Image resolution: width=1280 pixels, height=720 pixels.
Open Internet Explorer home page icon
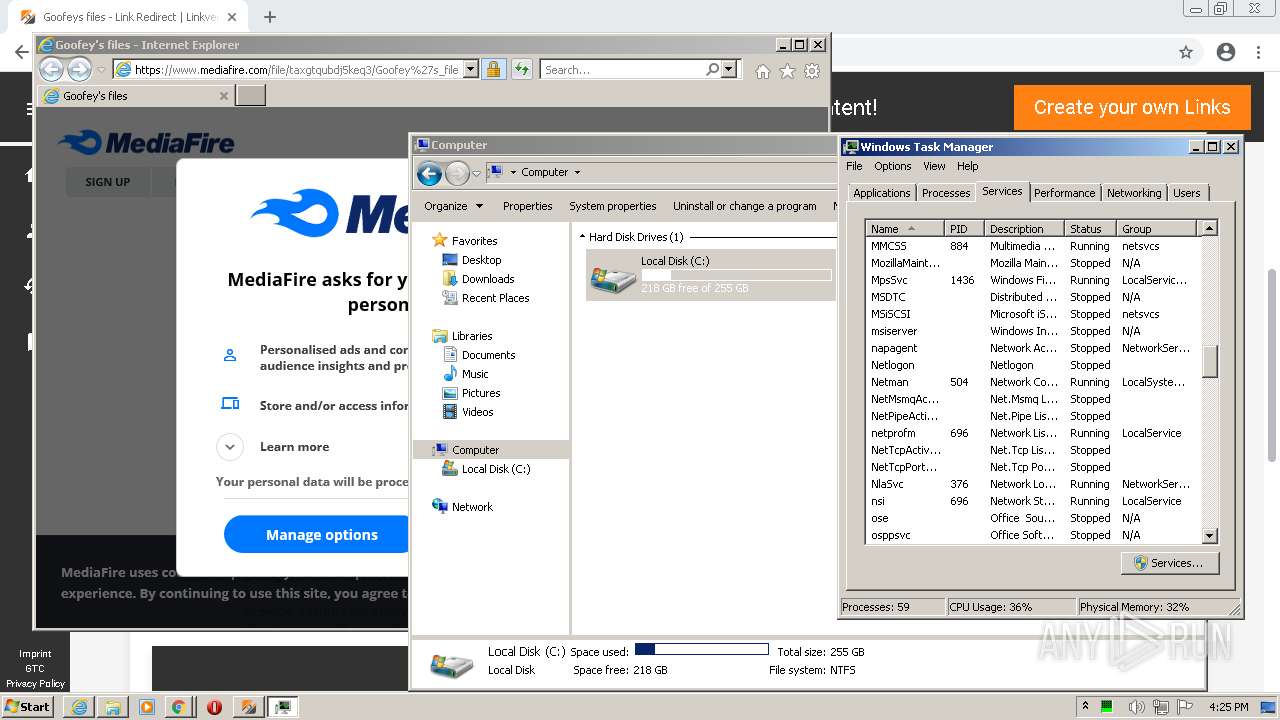click(763, 70)
